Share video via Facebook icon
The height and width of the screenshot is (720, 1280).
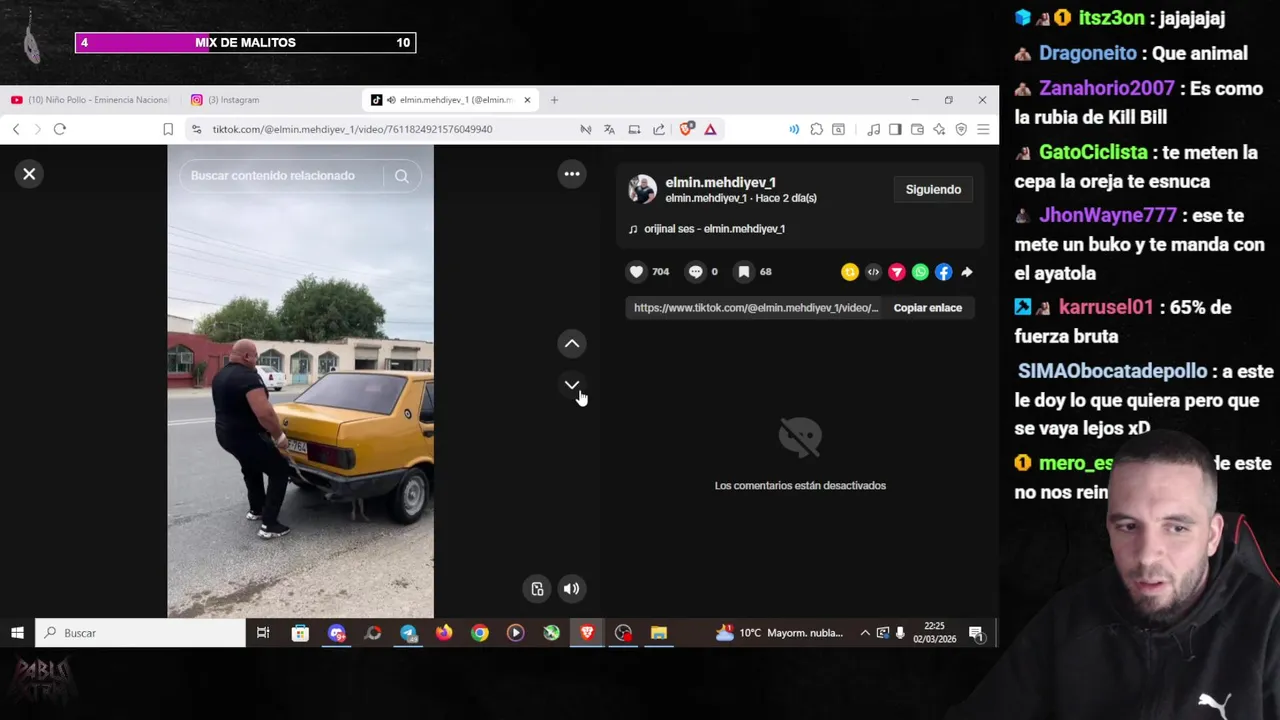943,272
